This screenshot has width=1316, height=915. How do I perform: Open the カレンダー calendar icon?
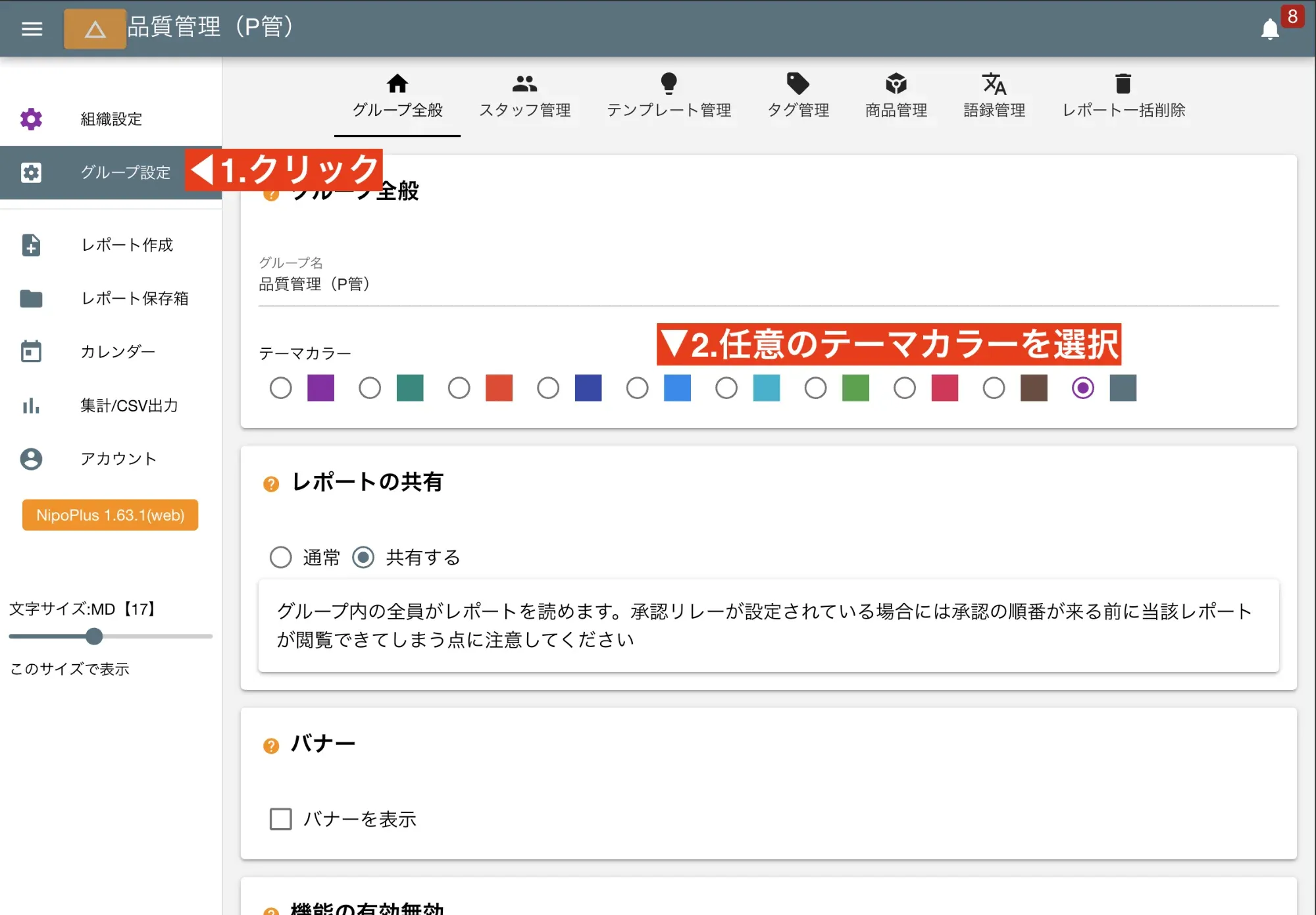click(31, 352)
